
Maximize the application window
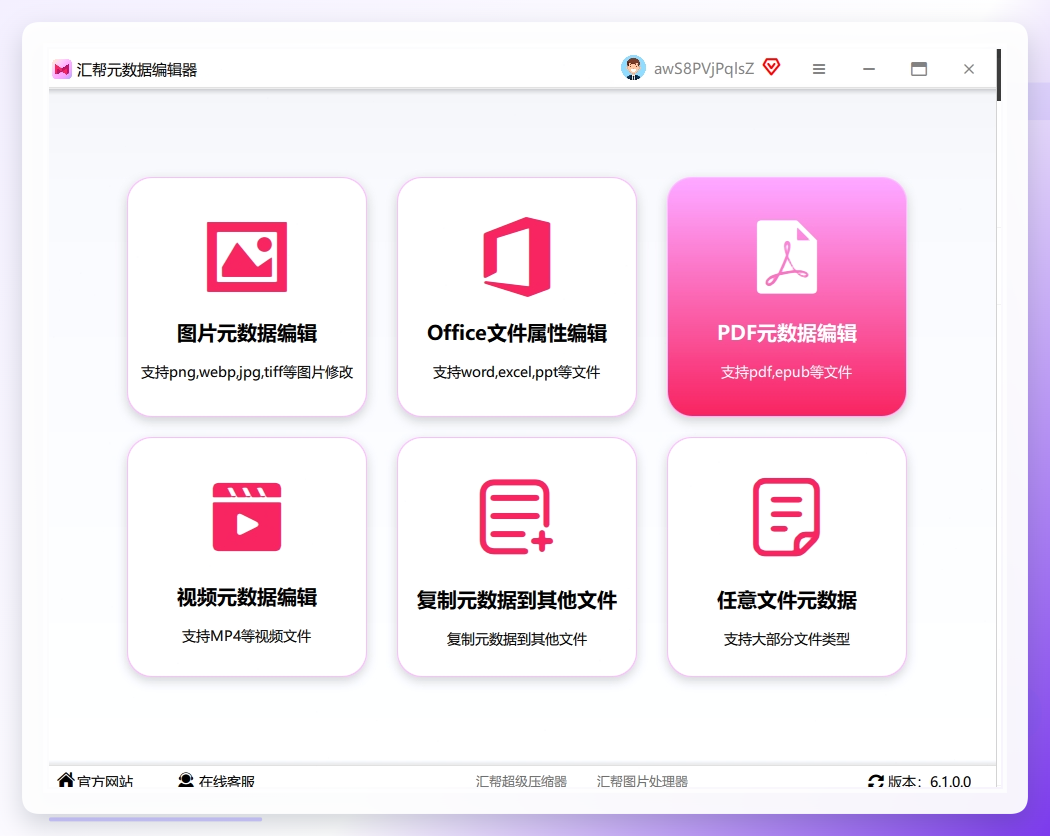click(919, 69)
